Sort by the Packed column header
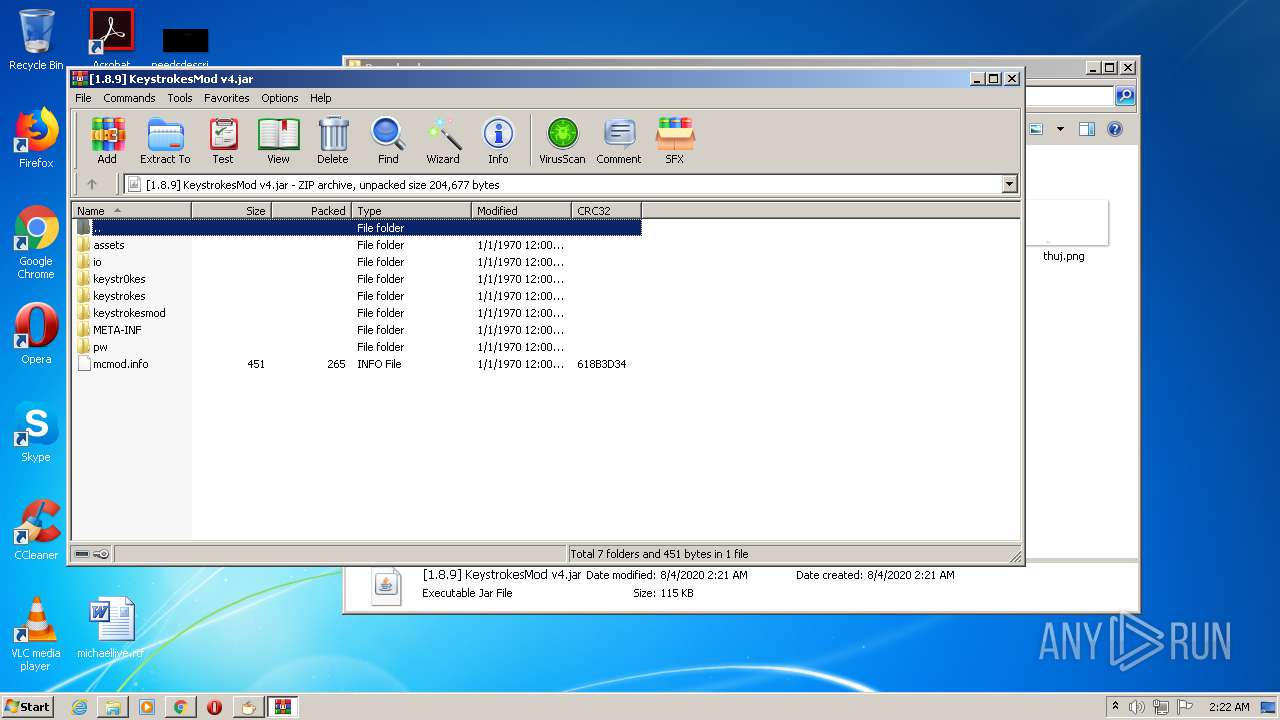Viewport: 1280px width, 720px height. [311, 210]
